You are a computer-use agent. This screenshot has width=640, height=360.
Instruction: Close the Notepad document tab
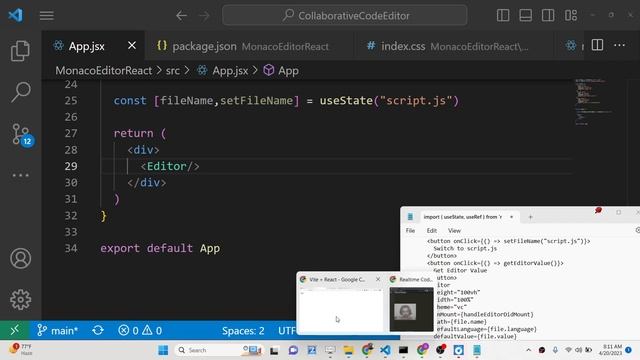click(x=511, y=217)
